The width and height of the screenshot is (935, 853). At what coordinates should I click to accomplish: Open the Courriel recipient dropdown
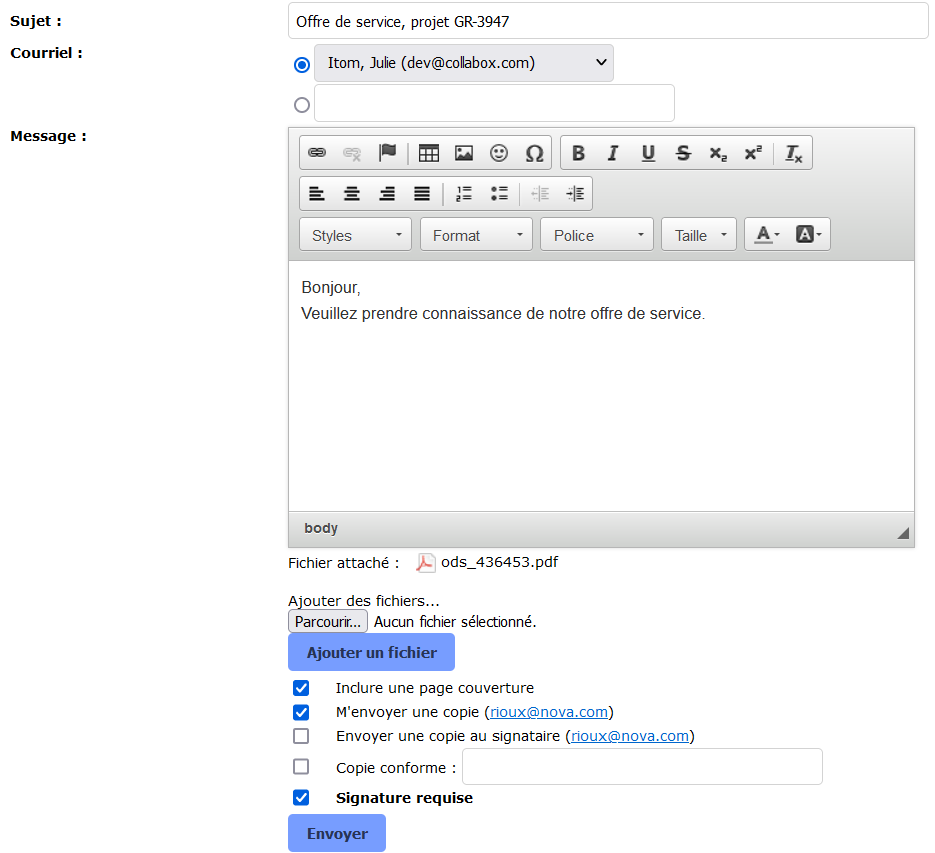(x=464, y=63)
